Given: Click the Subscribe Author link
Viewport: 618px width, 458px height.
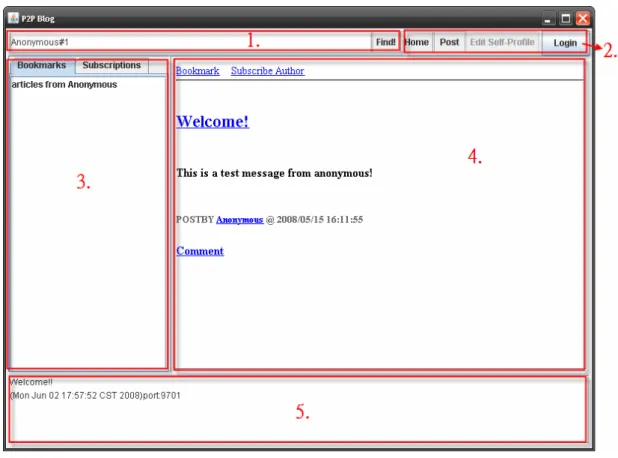Looking at the screenshot, I should [268, 71].
